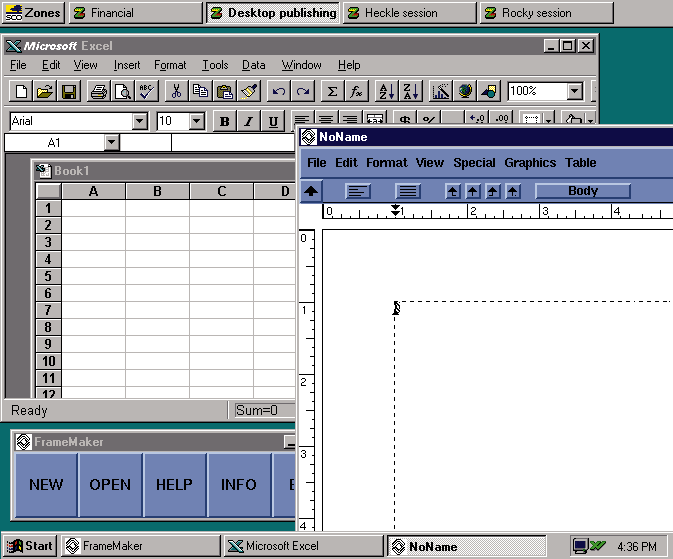The image size is (673, 559).
Task: Click the AutoSum sigma icon
Action: 332,91
